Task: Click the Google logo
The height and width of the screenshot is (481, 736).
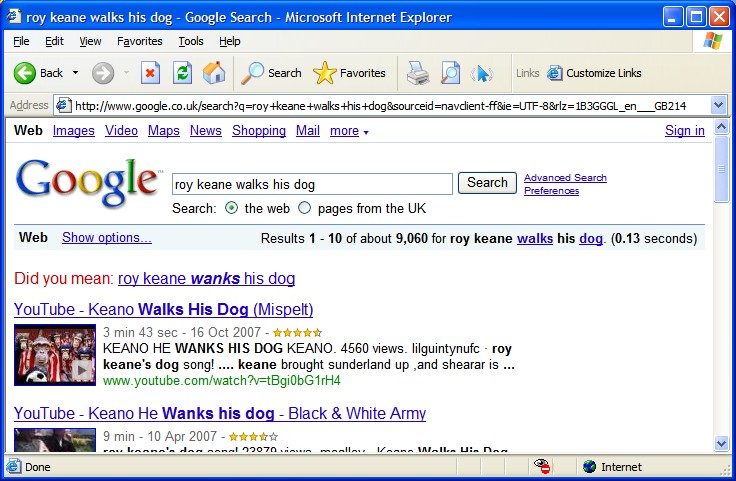Action: [87, 183]
